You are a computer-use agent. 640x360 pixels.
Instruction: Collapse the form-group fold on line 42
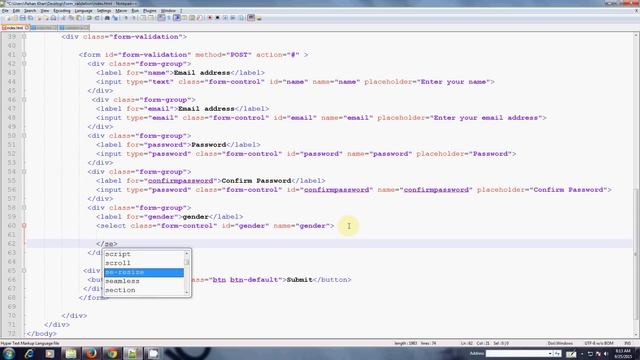[24, 64]
